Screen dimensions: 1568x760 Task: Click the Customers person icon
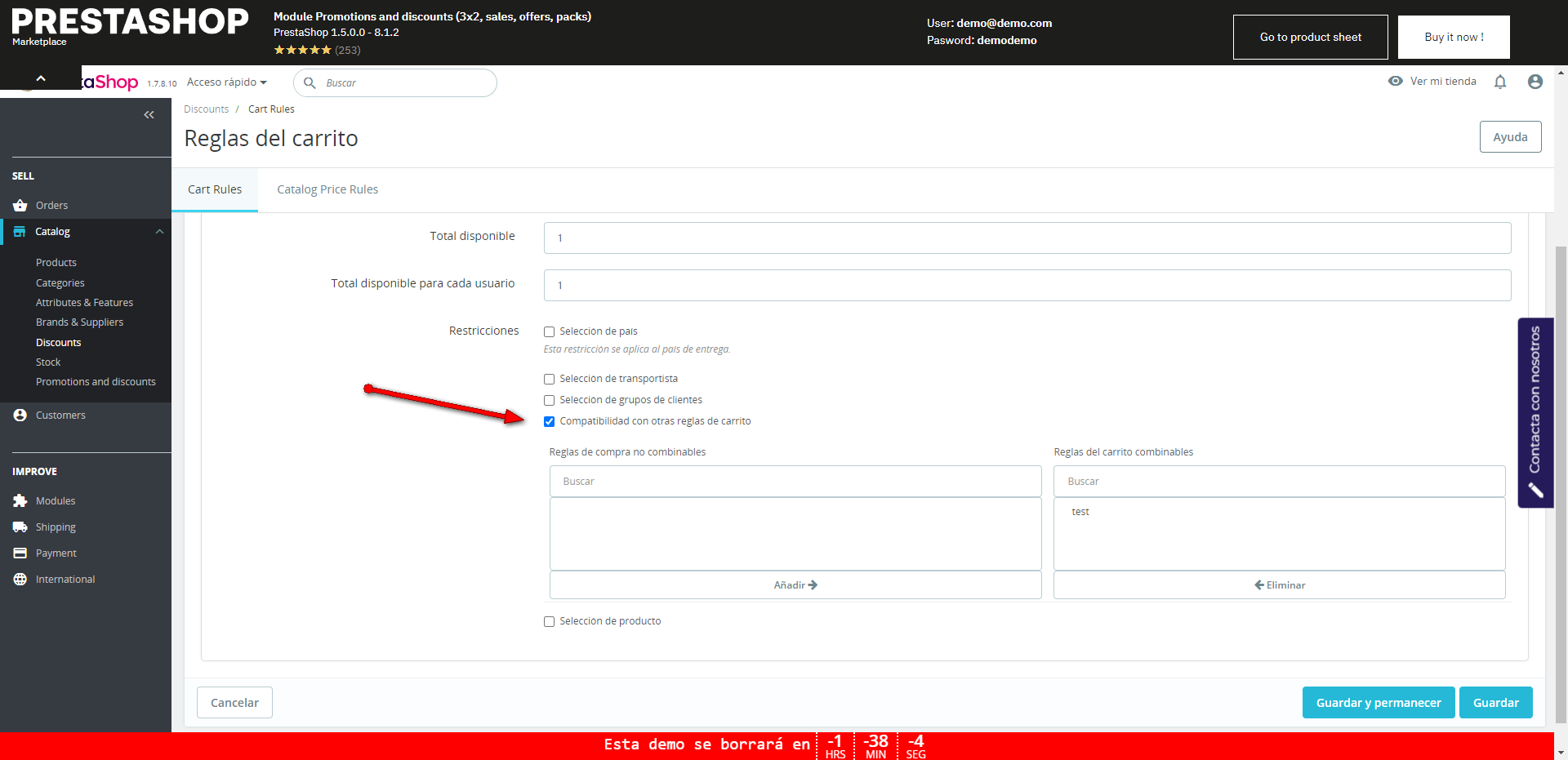pyautogui.click(x=20, y=415)
